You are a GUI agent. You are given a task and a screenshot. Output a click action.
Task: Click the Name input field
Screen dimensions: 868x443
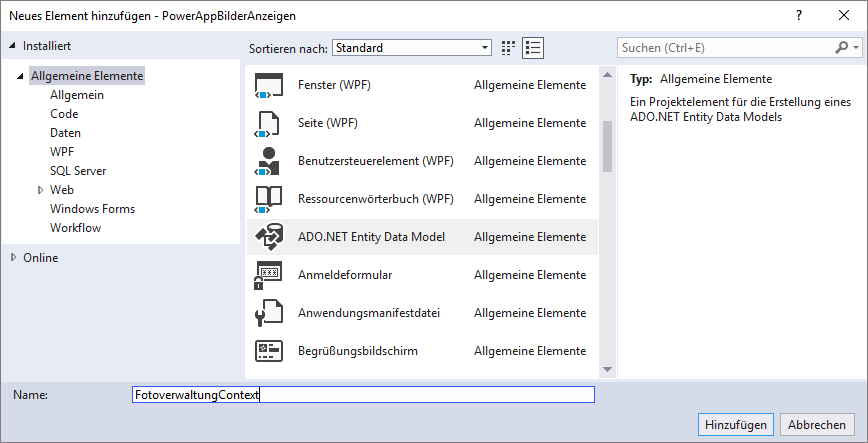[x=363, y=395]
